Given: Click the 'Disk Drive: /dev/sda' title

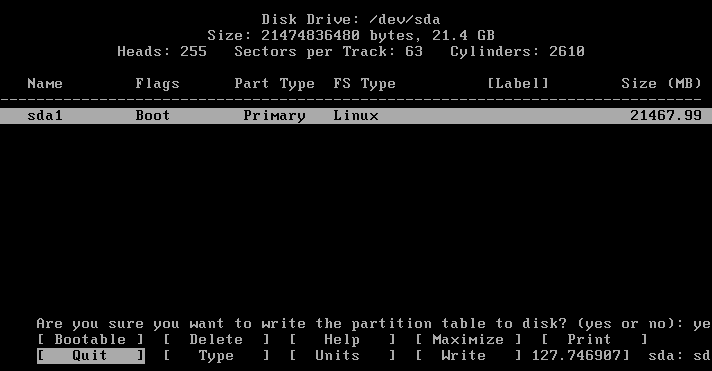Looking at the screenshot, I should click(351, 20).
